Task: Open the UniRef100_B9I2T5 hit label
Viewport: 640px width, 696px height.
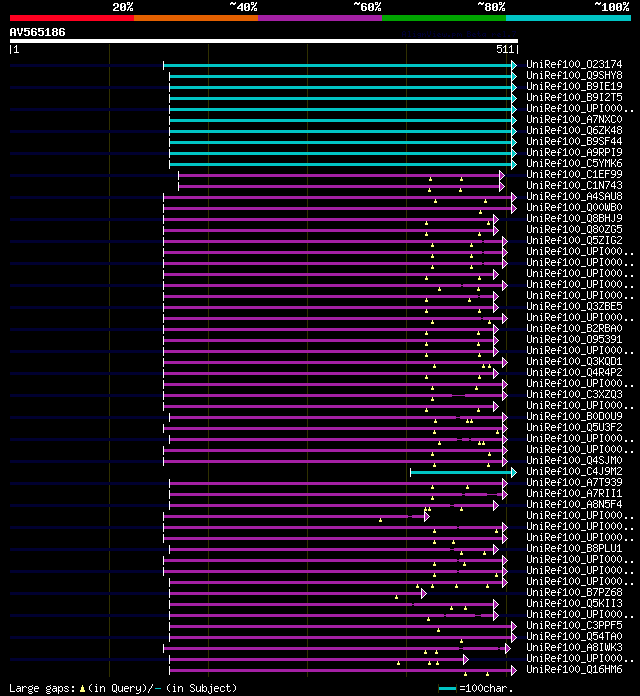Action: click(x=574, y=97)
